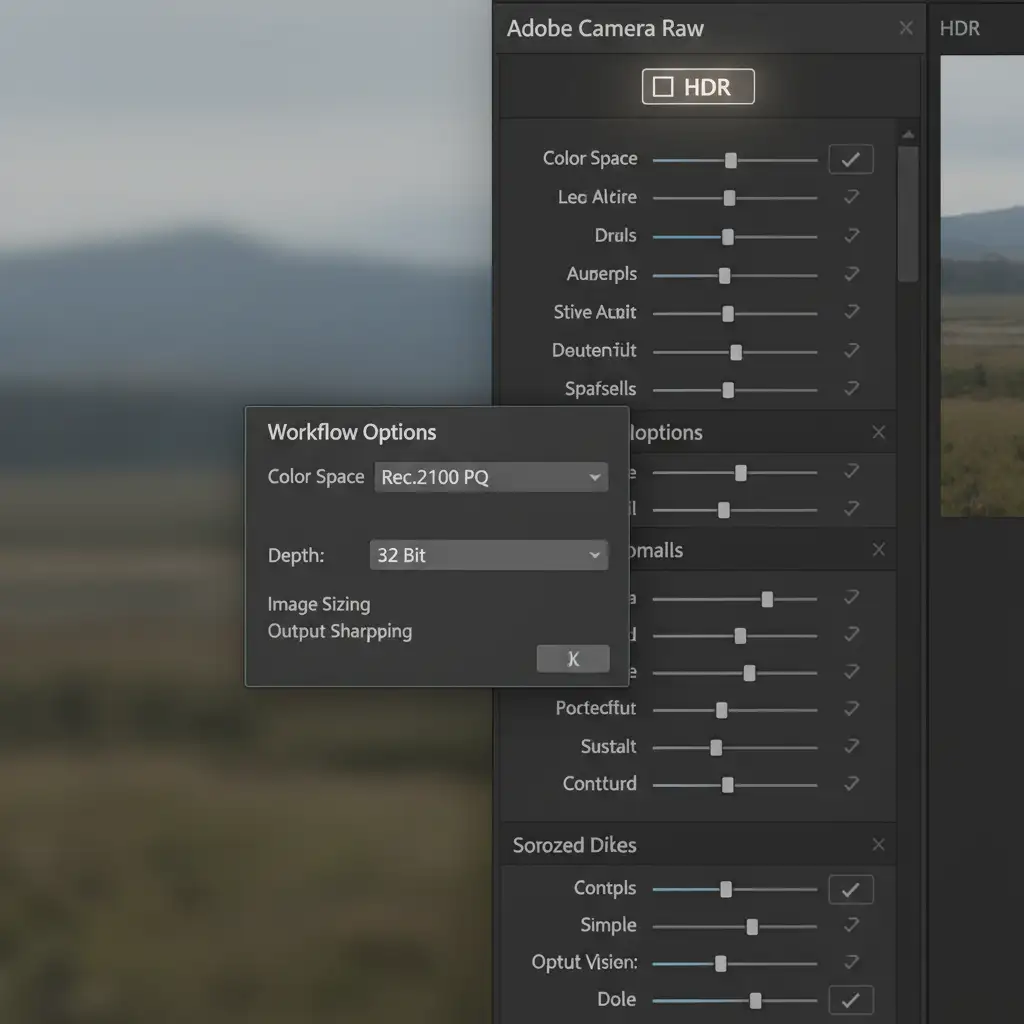Click the reset icon beside Deutenfult
The width and height of the screenshot is (1024, 1024).
(x=851, y=351)
